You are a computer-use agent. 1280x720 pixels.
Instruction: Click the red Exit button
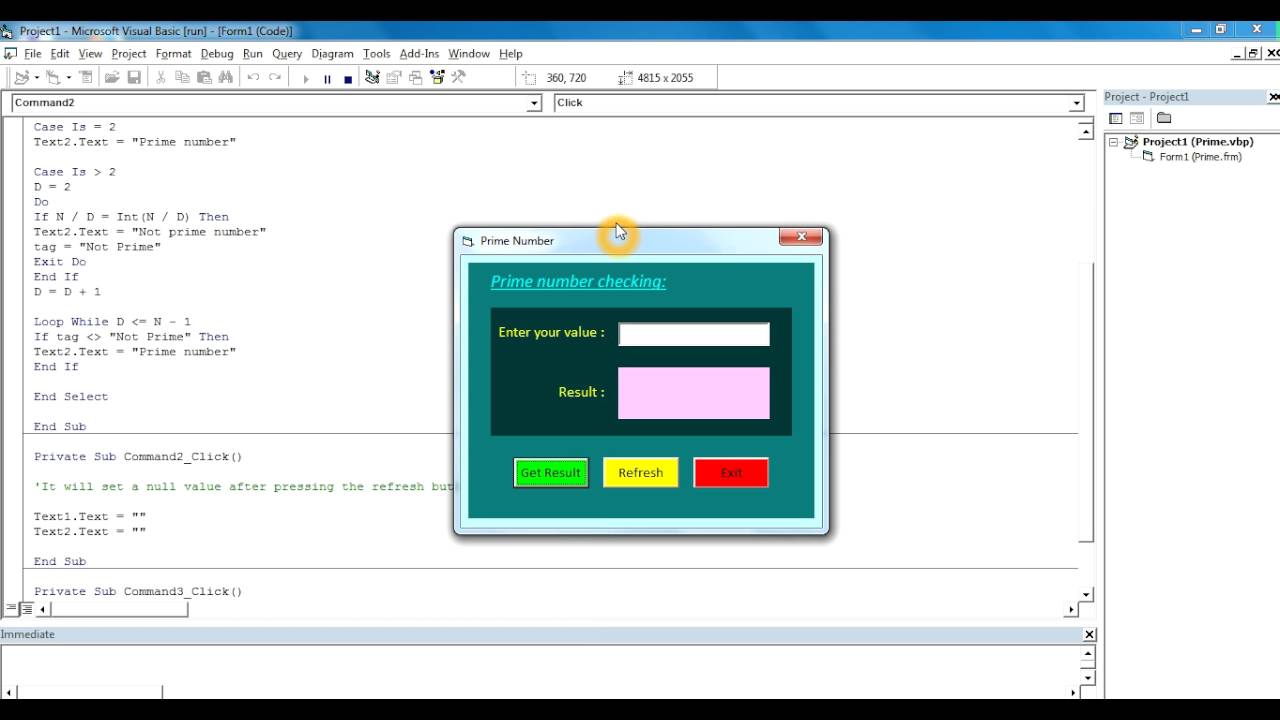(x=731, y=473)
